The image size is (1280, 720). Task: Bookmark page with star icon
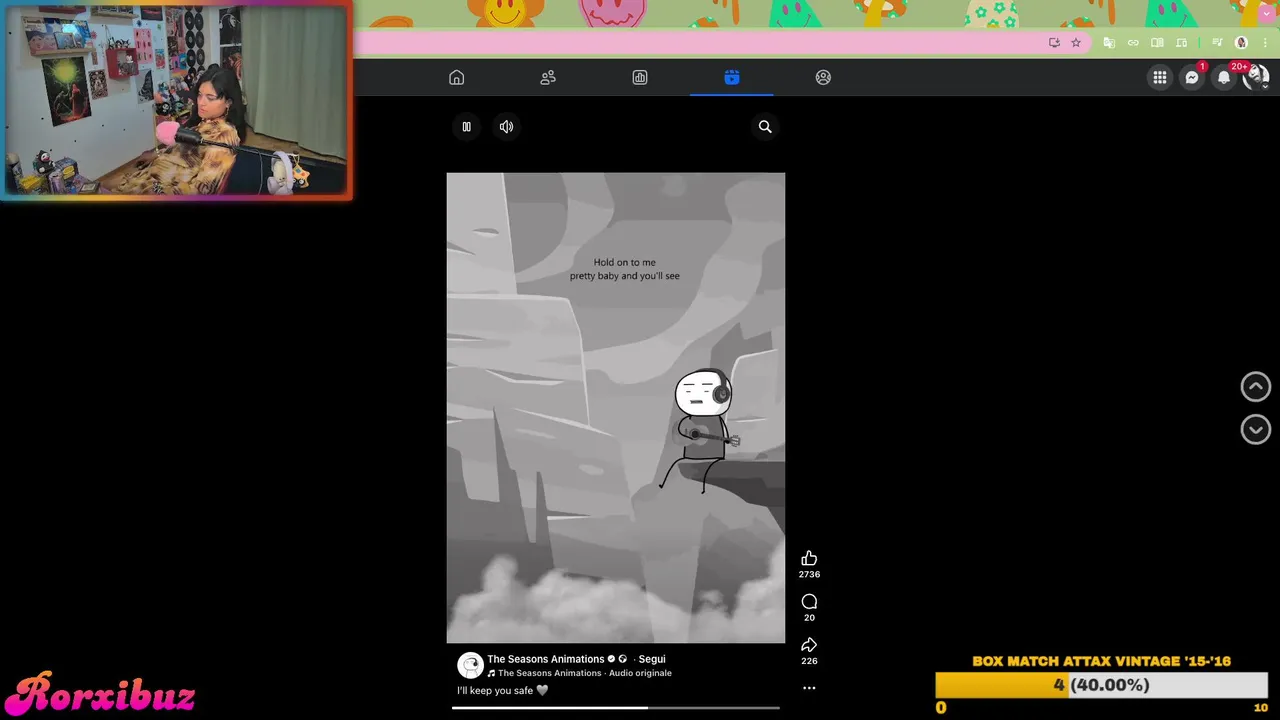point(1076,43)
